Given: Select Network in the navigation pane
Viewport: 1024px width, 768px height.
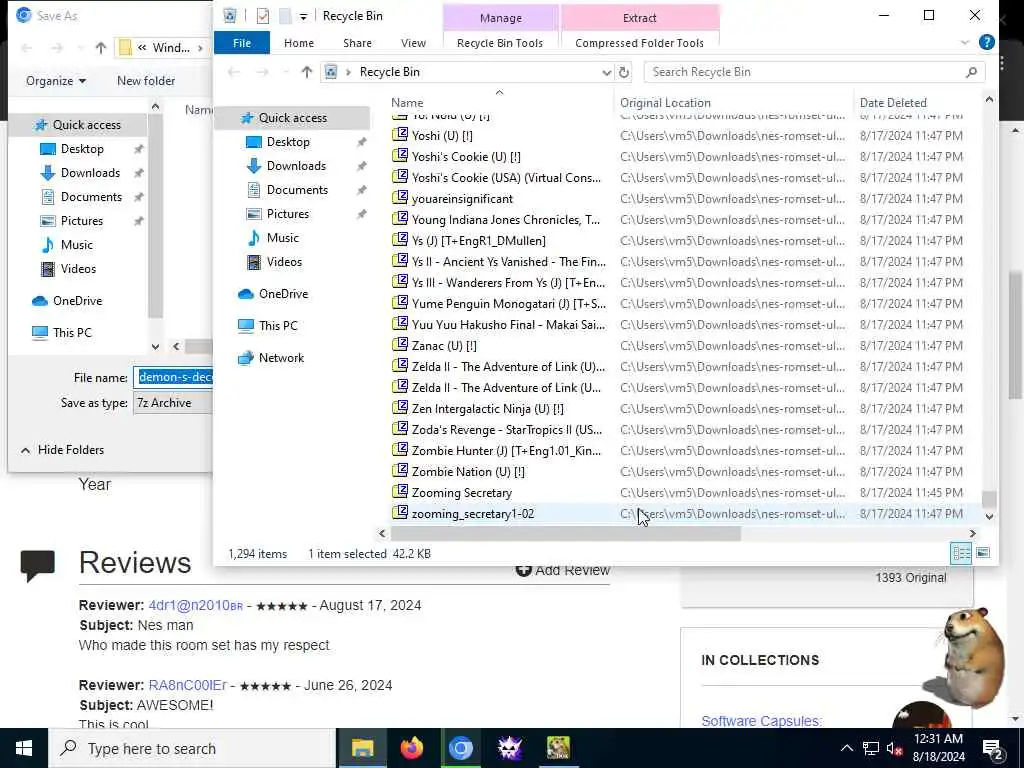Looking at the screenshot, I should (281, 358).
